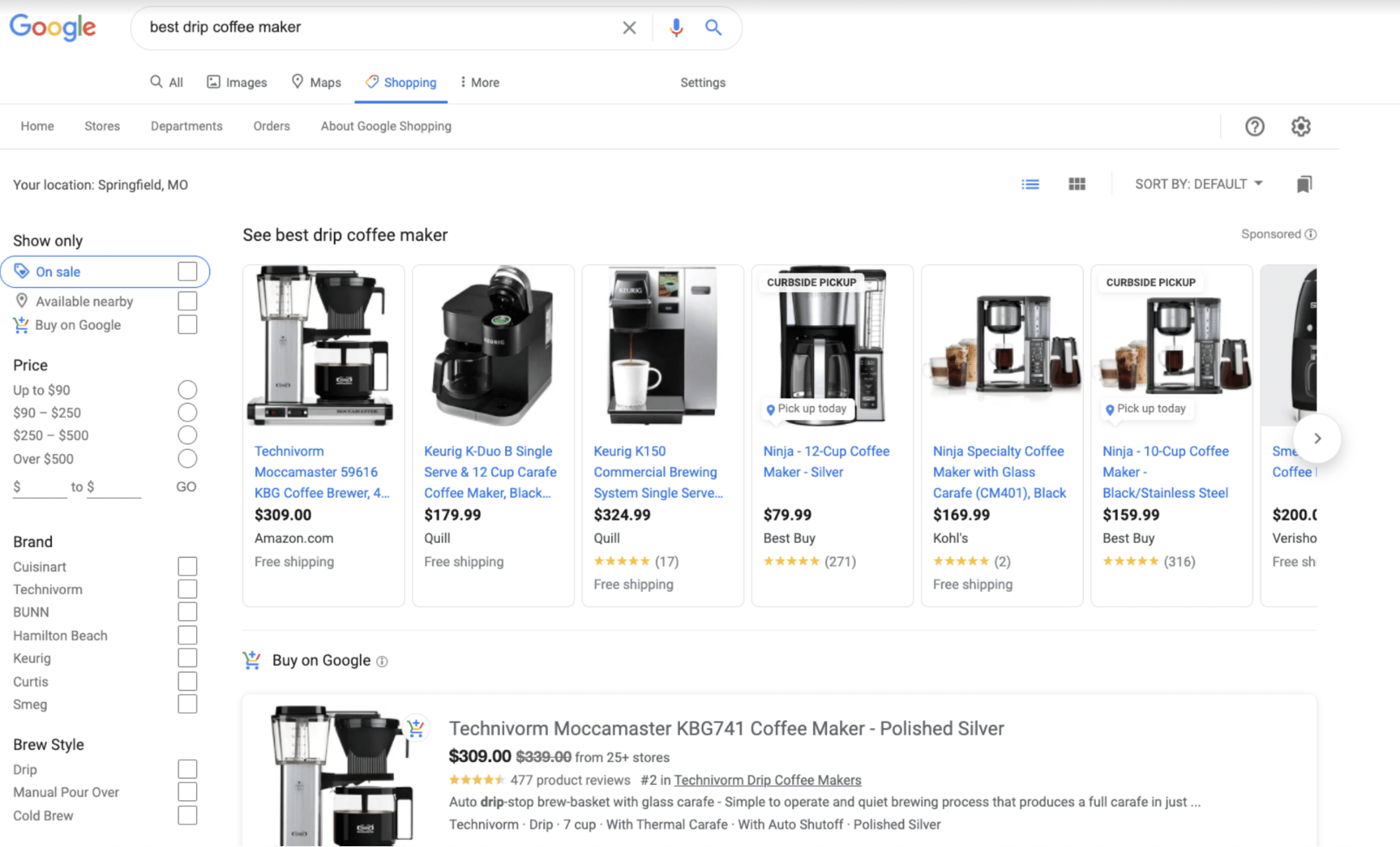This screenshot has height=847, width=1400.
Task: Click the microphone icon for voice search
Action: [674, 27]
